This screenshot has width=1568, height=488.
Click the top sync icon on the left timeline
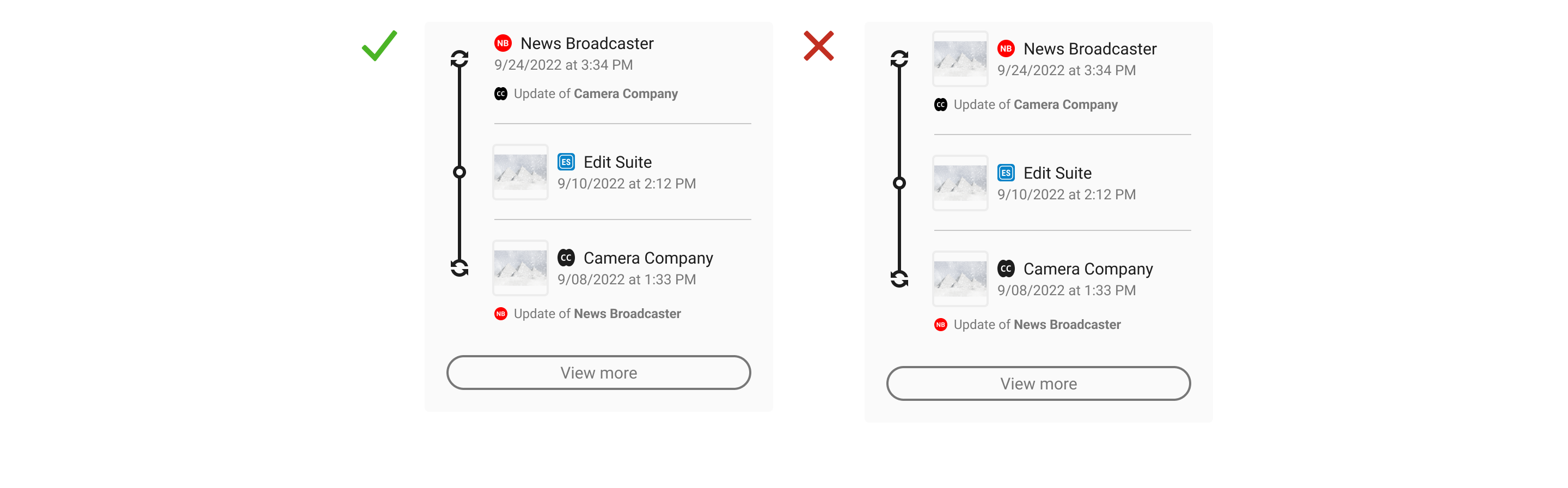[x=460, y=58]
